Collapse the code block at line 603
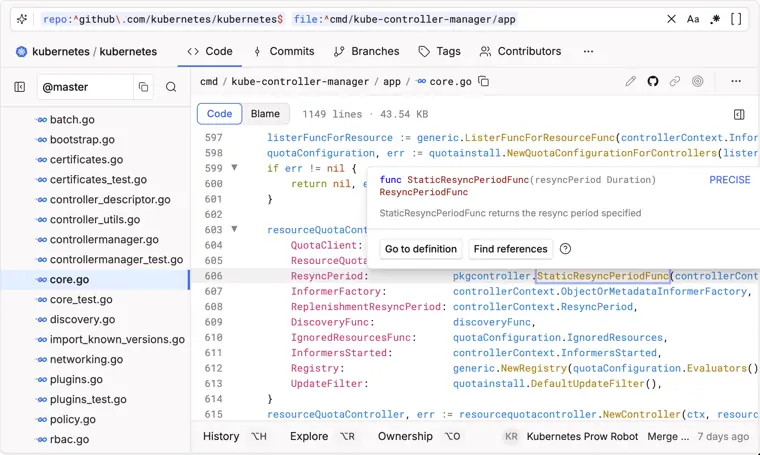Viewport: 760px width, 455px height. [234, 229]
